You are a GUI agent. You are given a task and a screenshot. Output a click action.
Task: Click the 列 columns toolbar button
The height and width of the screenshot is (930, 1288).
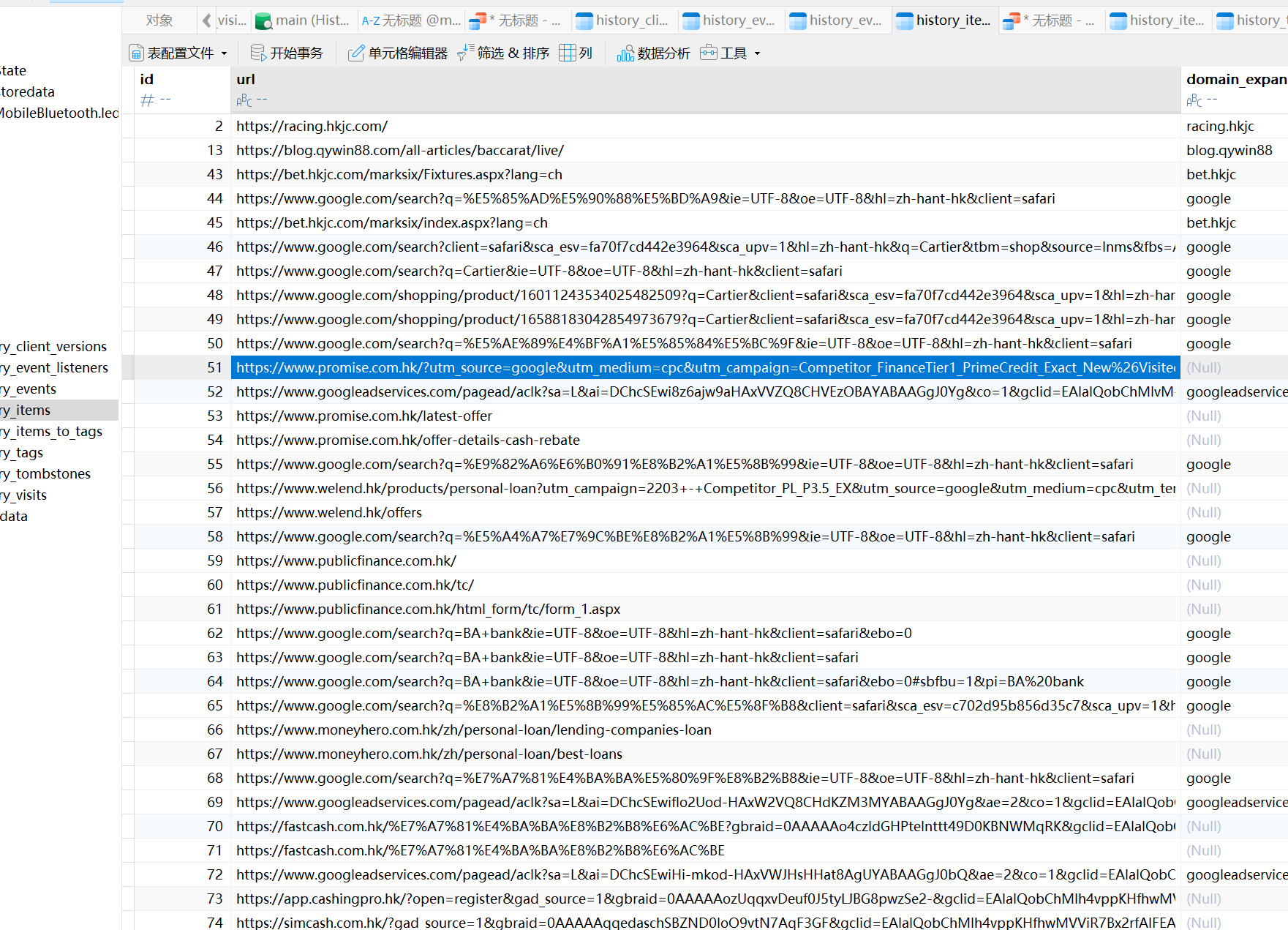pyautogui.click(x=576, y=53)
